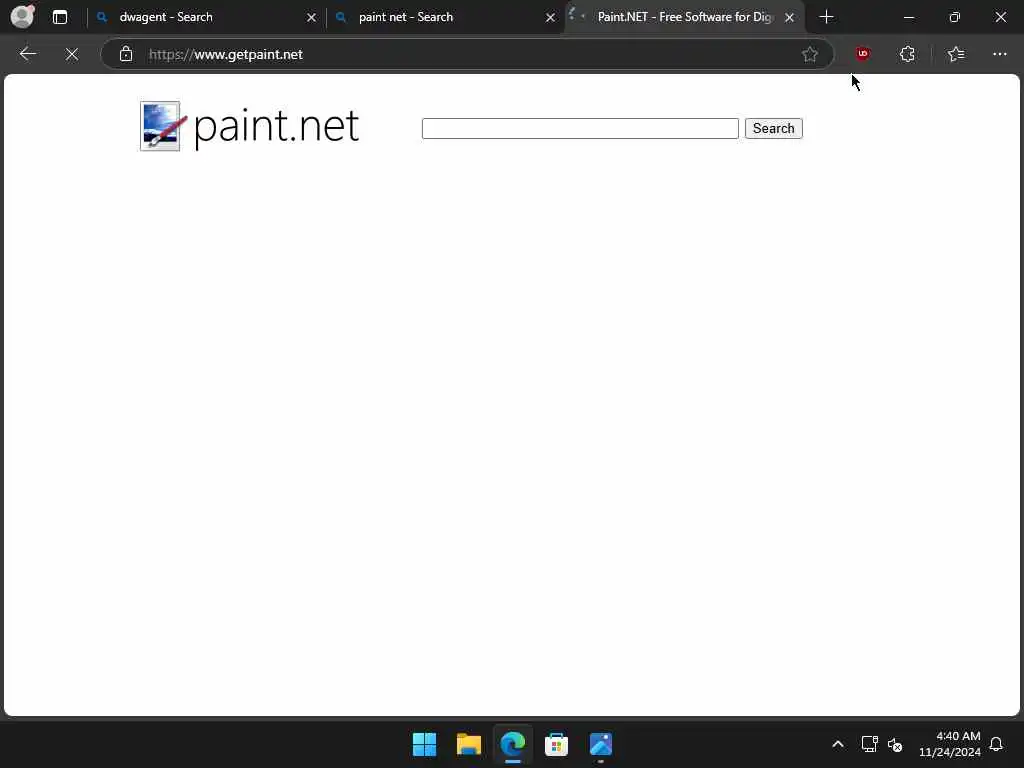Viewport: 1024px width, 768px height.
Task: Open the Favorites list icon
Action: 956,54
